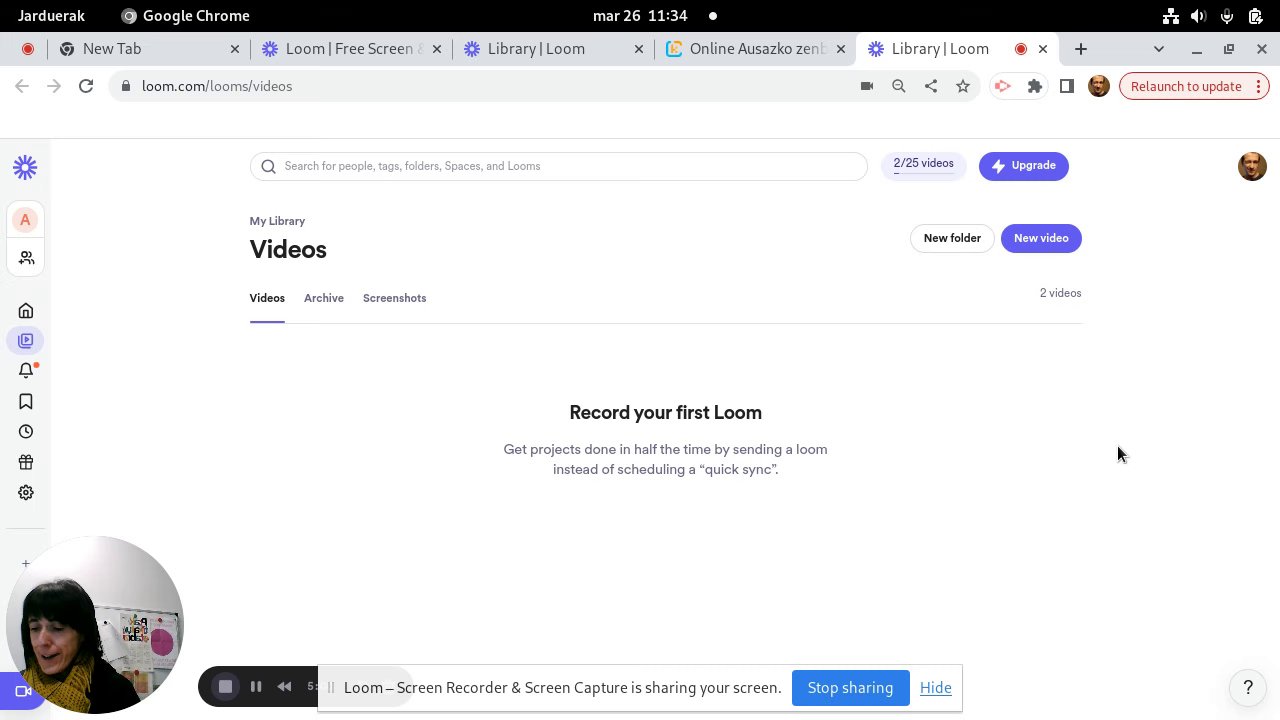This screenshot has width=1280, height=720.
Task: Open settings gear in Loom sidebar
Action: (26, 493)
